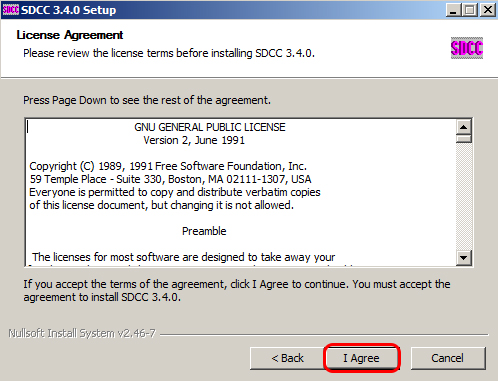Click the empty license scrollbar track
This screenshot has width=498, height=381.
tap(464, 197)
